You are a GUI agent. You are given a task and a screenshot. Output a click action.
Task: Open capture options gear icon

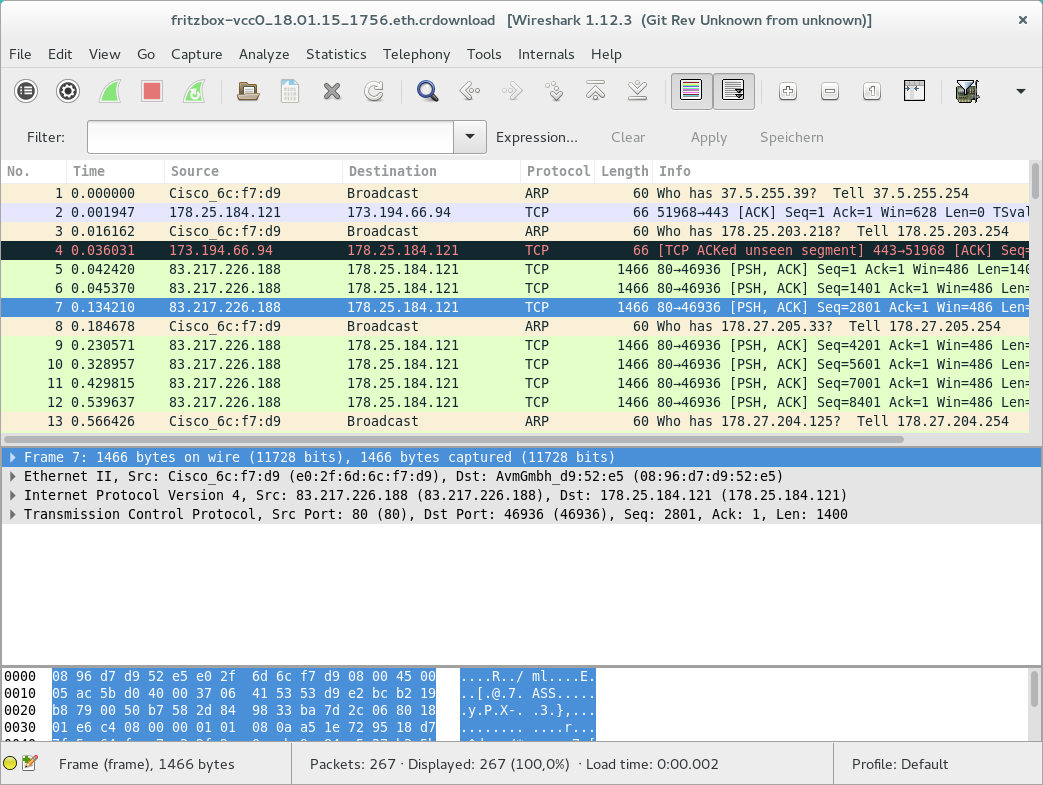[68, 92]
